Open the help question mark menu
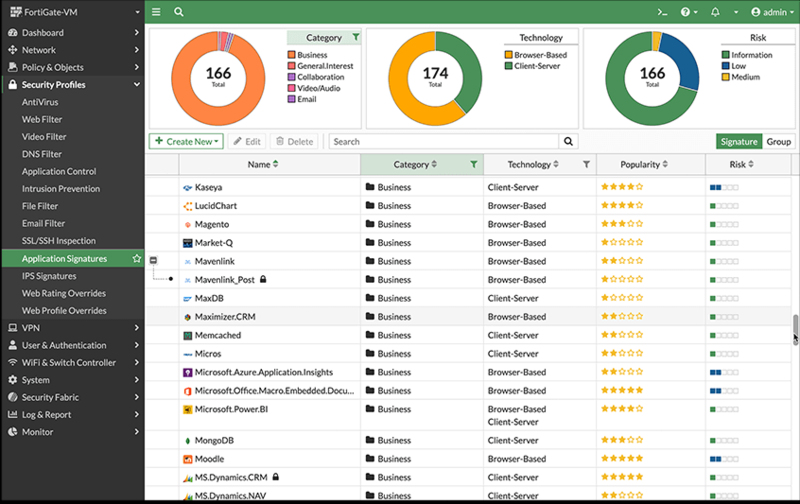800x504 pixels. pos(689,12)
